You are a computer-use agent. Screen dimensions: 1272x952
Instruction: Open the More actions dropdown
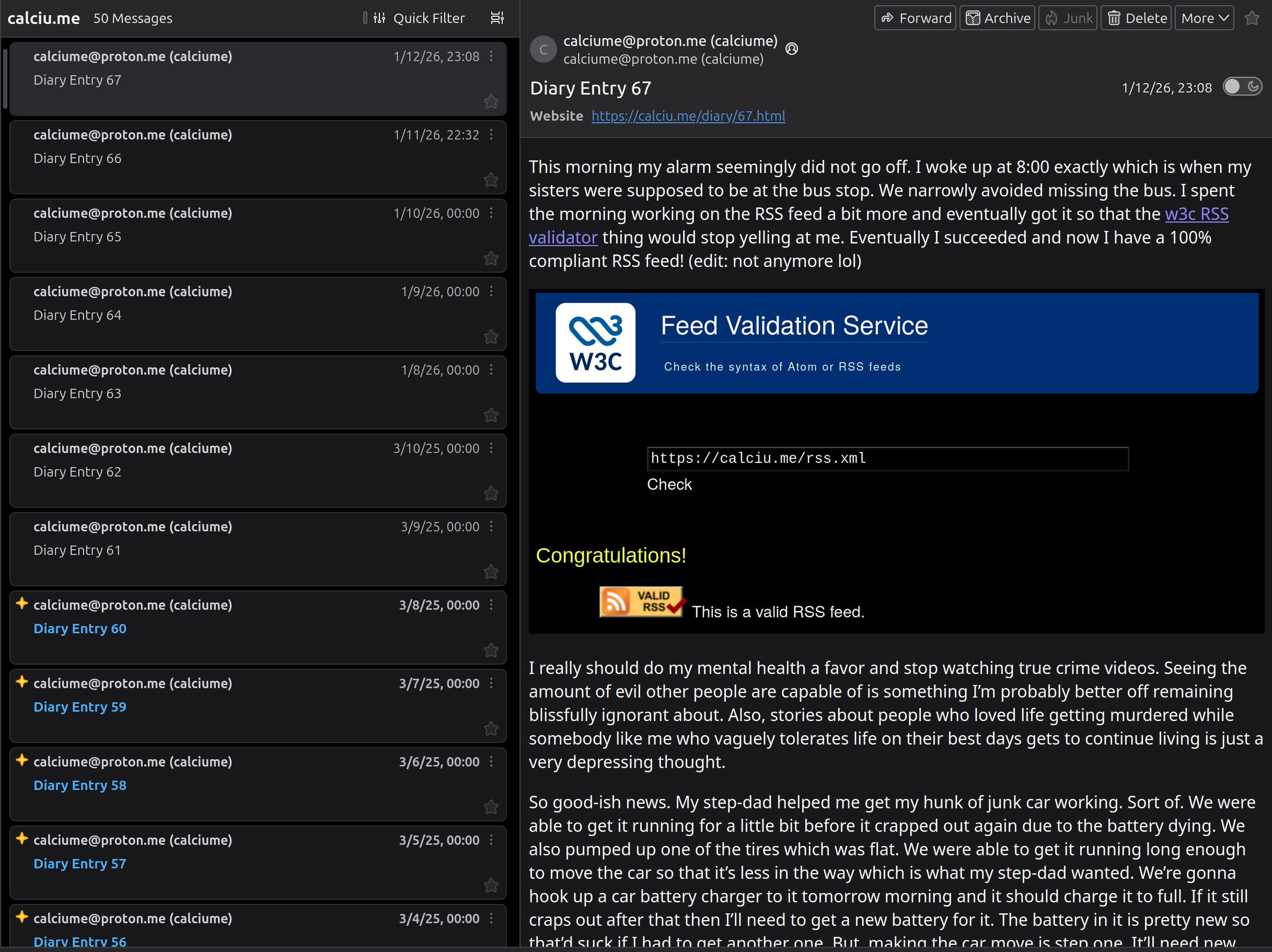pos(1203,18)
